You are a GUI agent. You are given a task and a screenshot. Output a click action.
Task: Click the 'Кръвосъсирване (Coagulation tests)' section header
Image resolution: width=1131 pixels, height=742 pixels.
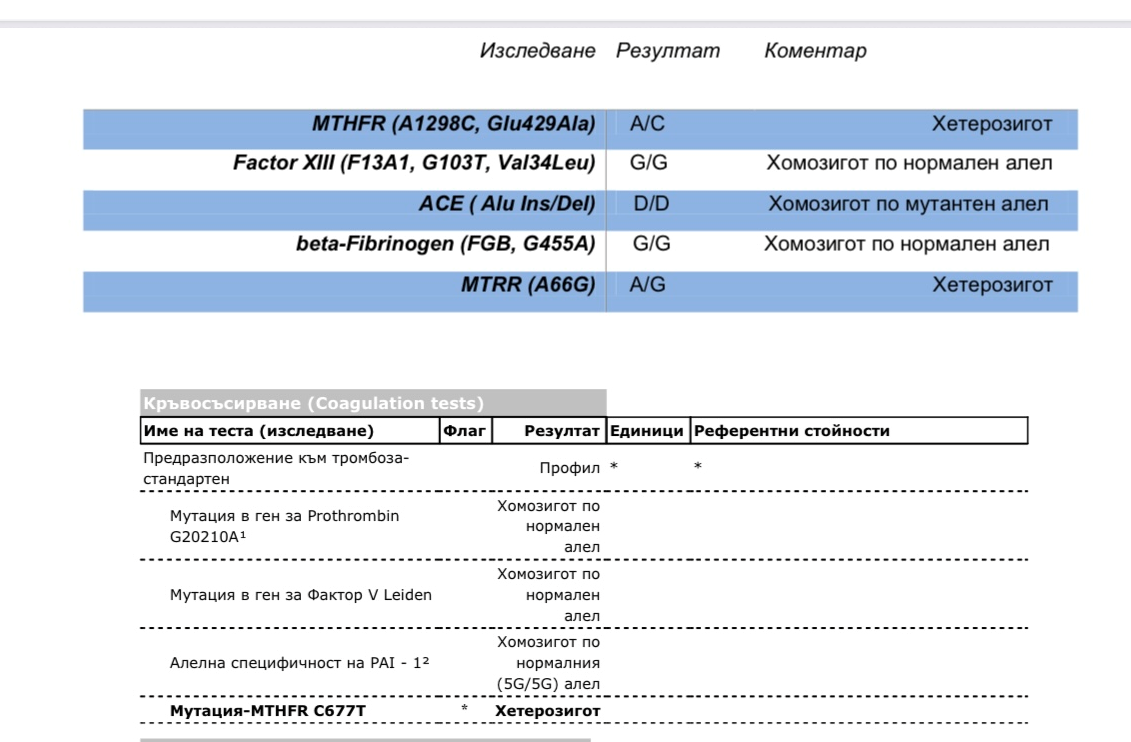[314, 404]
